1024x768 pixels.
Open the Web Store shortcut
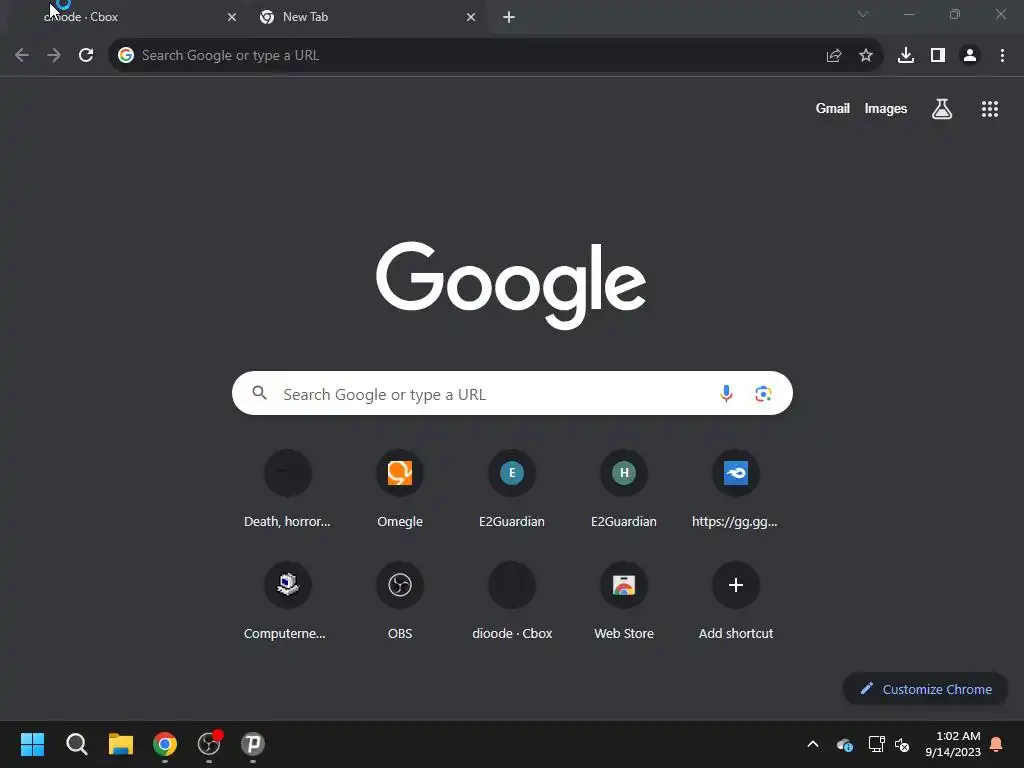tap(624, 601)
